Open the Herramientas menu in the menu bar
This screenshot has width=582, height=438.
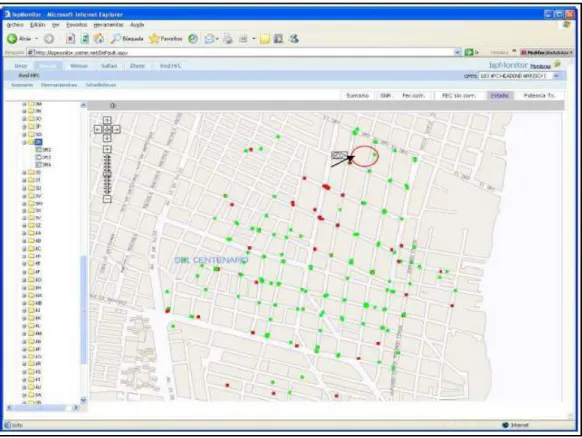click(108, 24)
